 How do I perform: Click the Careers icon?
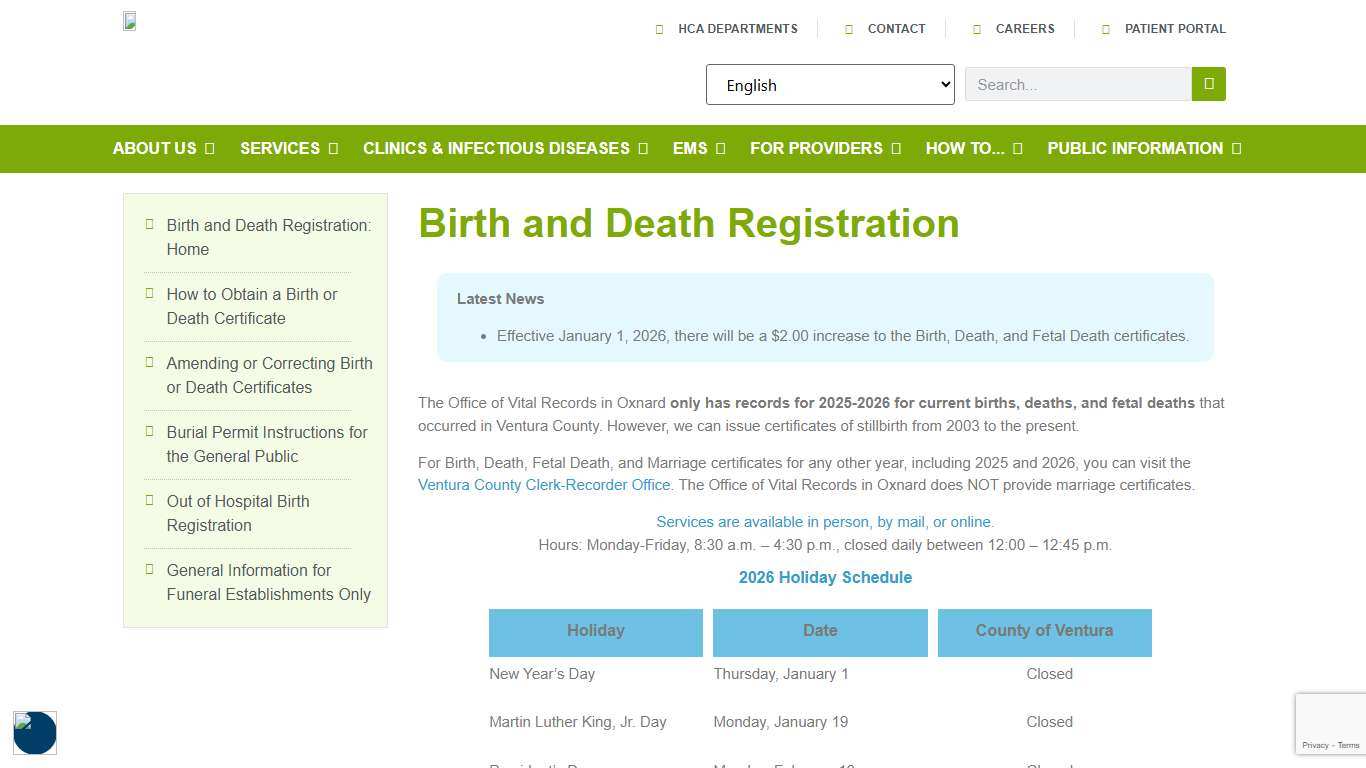pos(977,29)
